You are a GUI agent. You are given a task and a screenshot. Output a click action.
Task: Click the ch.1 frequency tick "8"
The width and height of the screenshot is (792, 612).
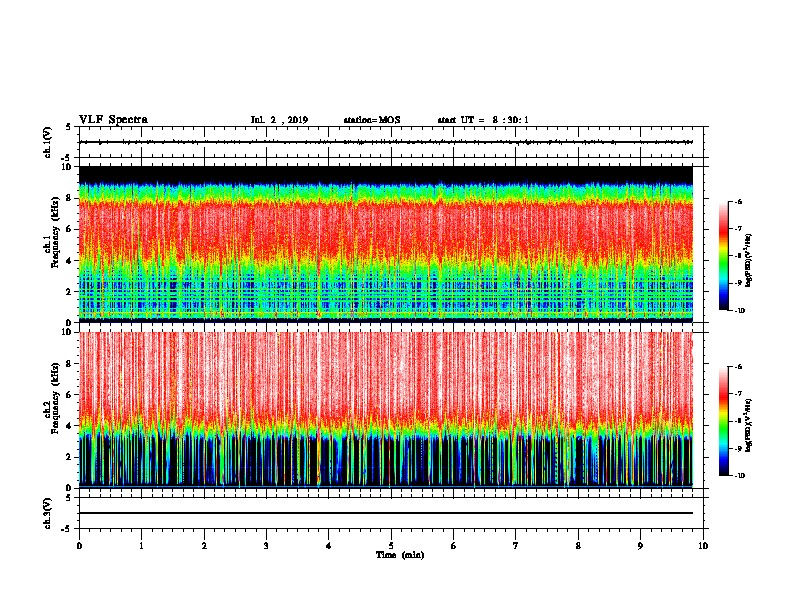[69, 198]
